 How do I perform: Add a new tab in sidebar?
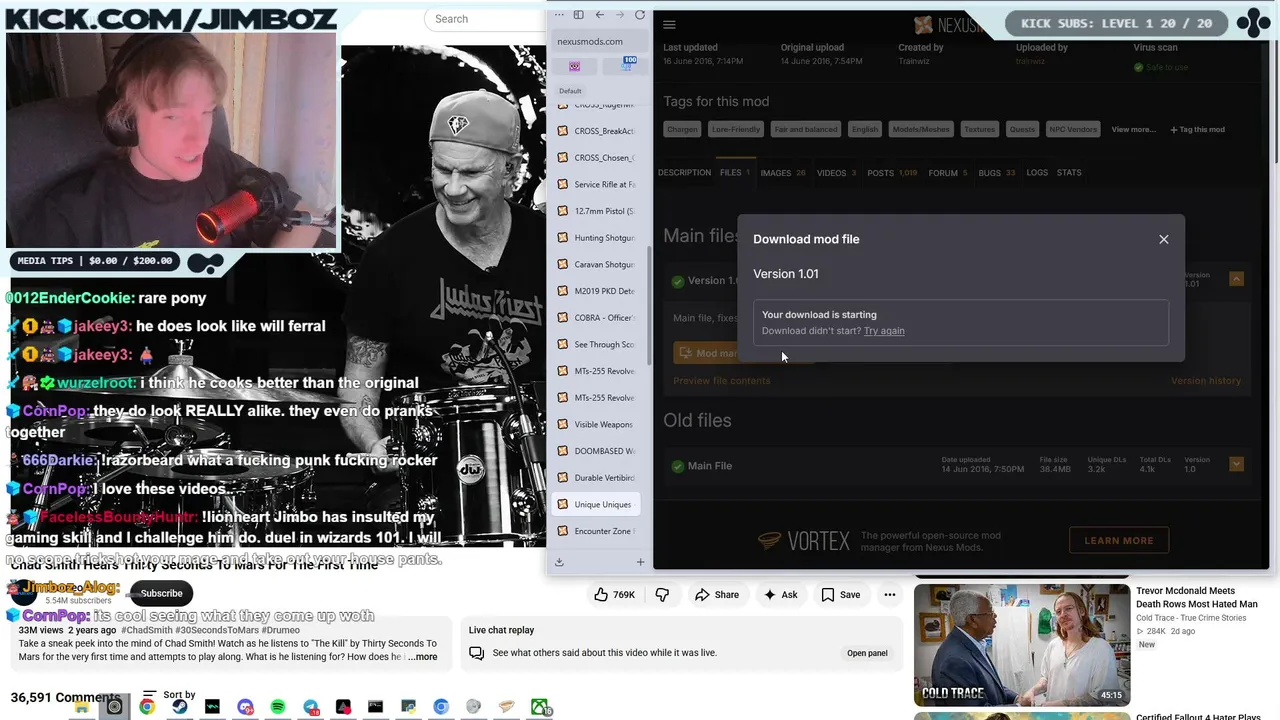point(640,562)
